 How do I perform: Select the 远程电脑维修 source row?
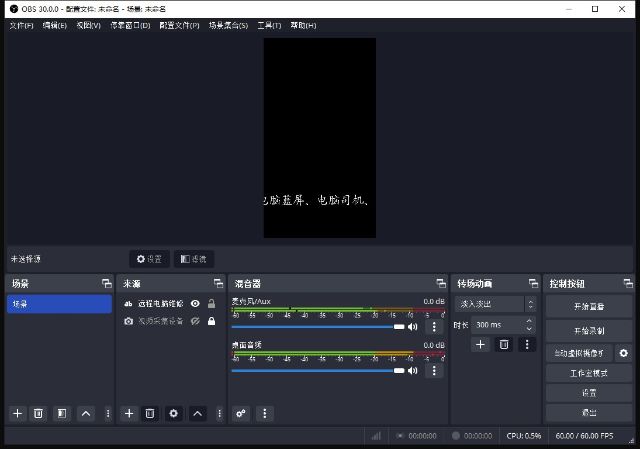[170, 303]
